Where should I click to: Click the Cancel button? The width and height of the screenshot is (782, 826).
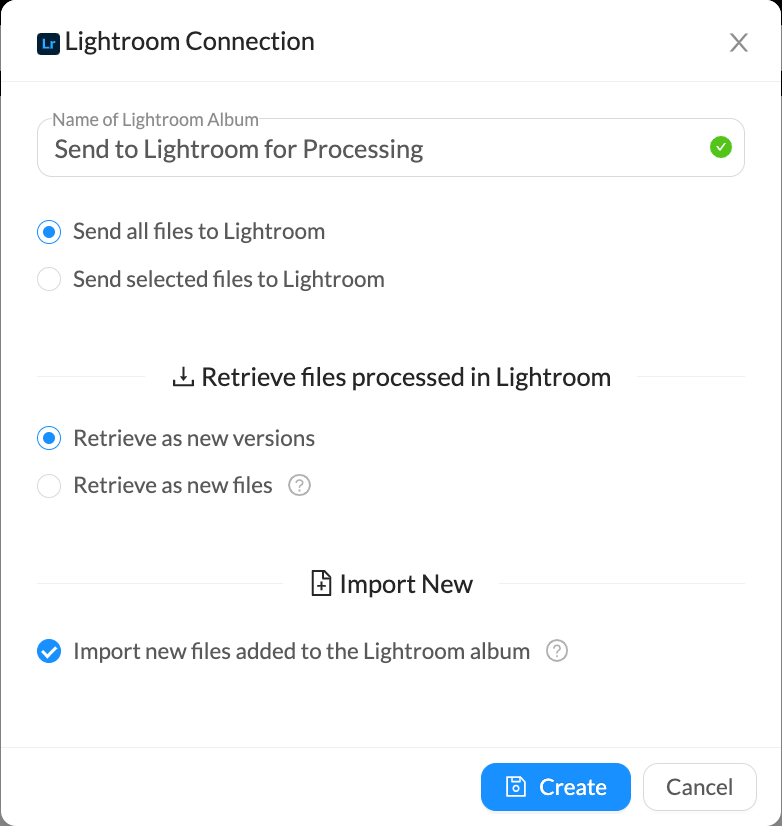(699, 787)
